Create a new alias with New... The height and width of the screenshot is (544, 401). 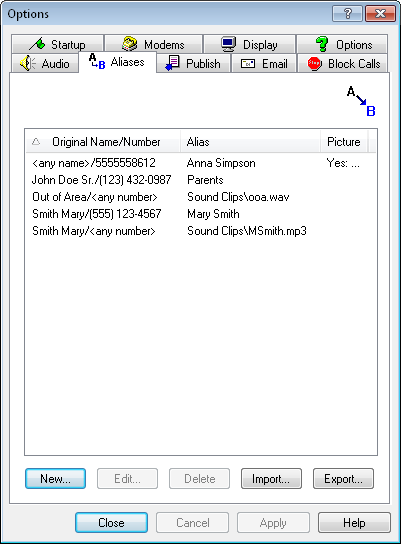(56, 479)
